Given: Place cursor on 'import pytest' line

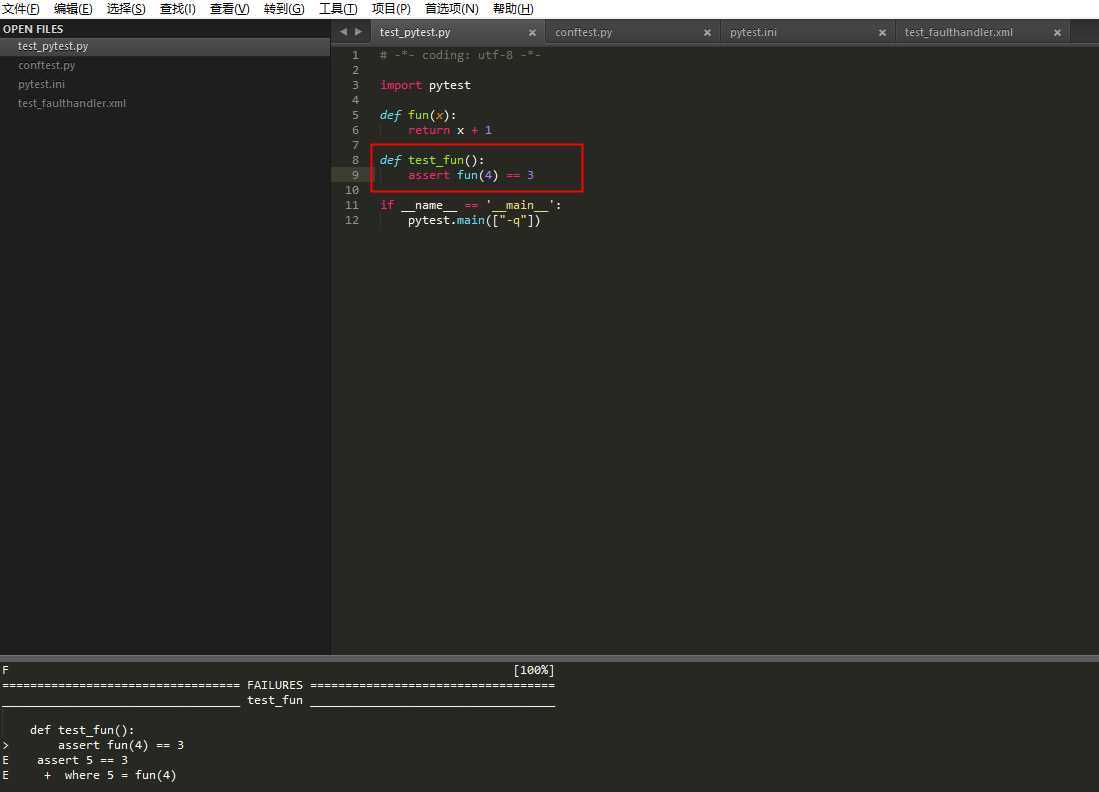Looking at the screenshot, I should (425, 86).
